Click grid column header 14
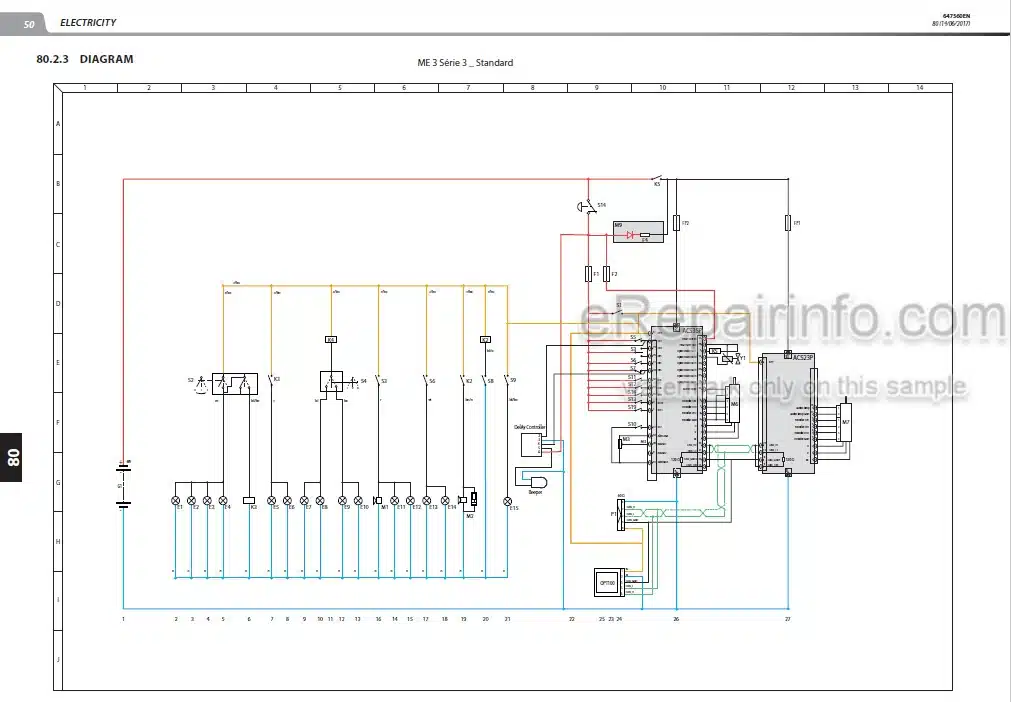Screen dimensions: 1011x702 coord(919,88)
